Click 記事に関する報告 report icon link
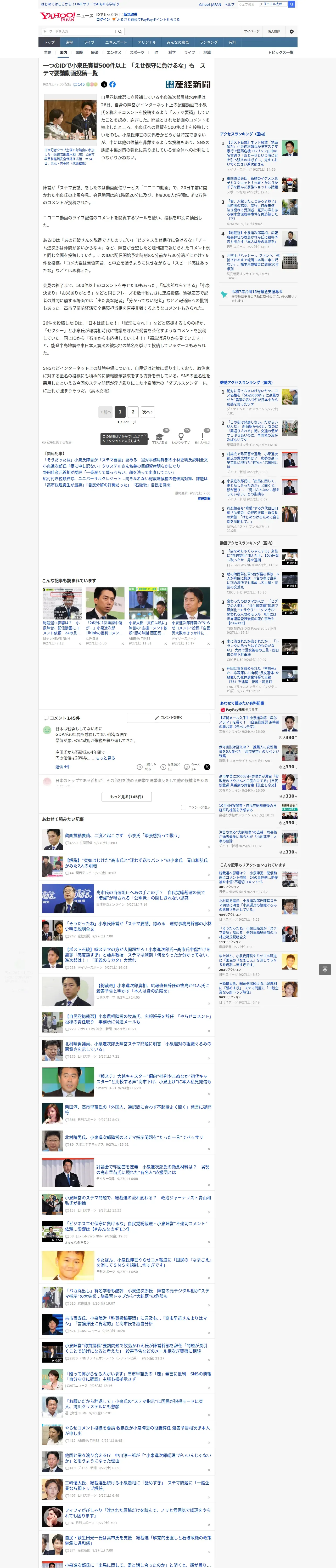Viewport: 336px width, 1568px height. (57, 442)
